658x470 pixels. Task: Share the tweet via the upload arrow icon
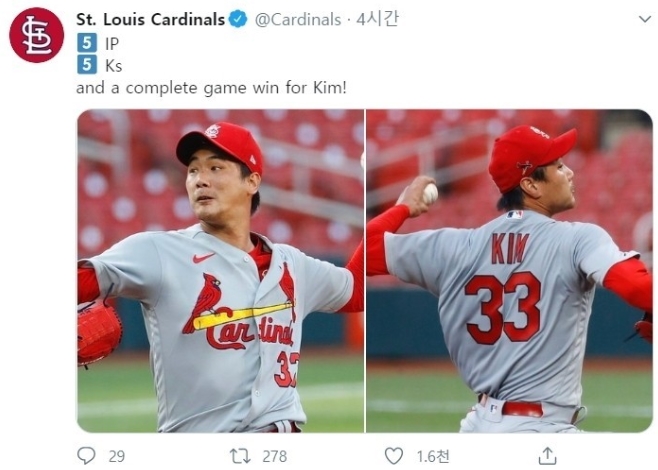(548, 456)
